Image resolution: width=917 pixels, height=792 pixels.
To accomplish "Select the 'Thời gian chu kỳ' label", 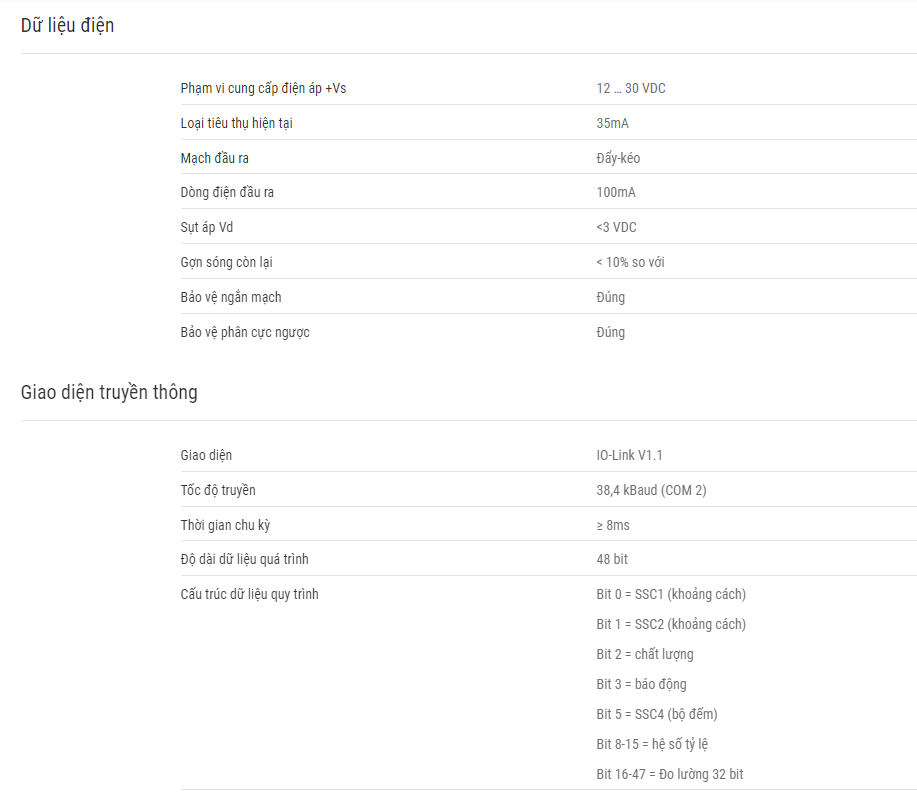I will (225, 525).
